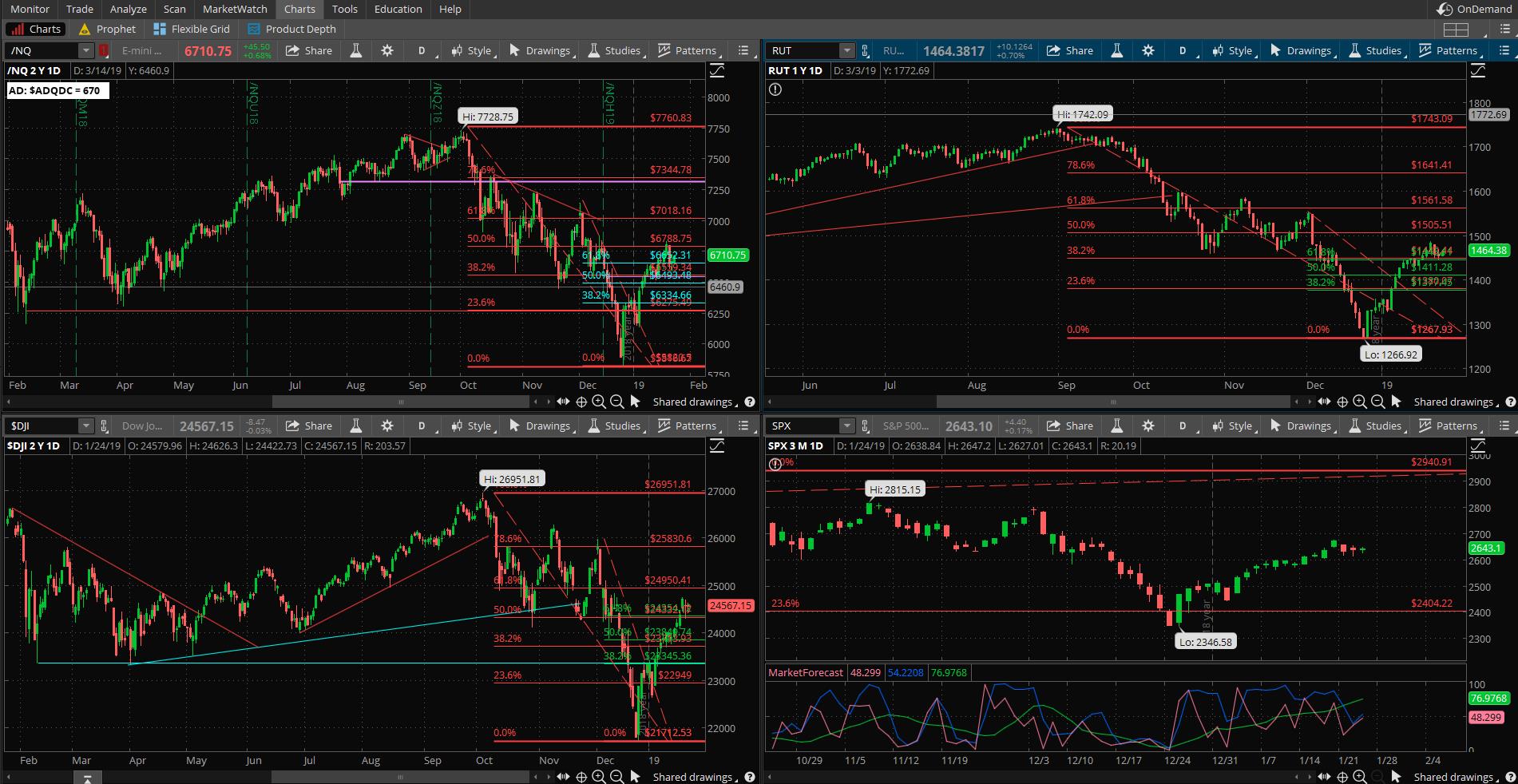Open the Scan tab

pyautogui.click(x=174, y=9)
